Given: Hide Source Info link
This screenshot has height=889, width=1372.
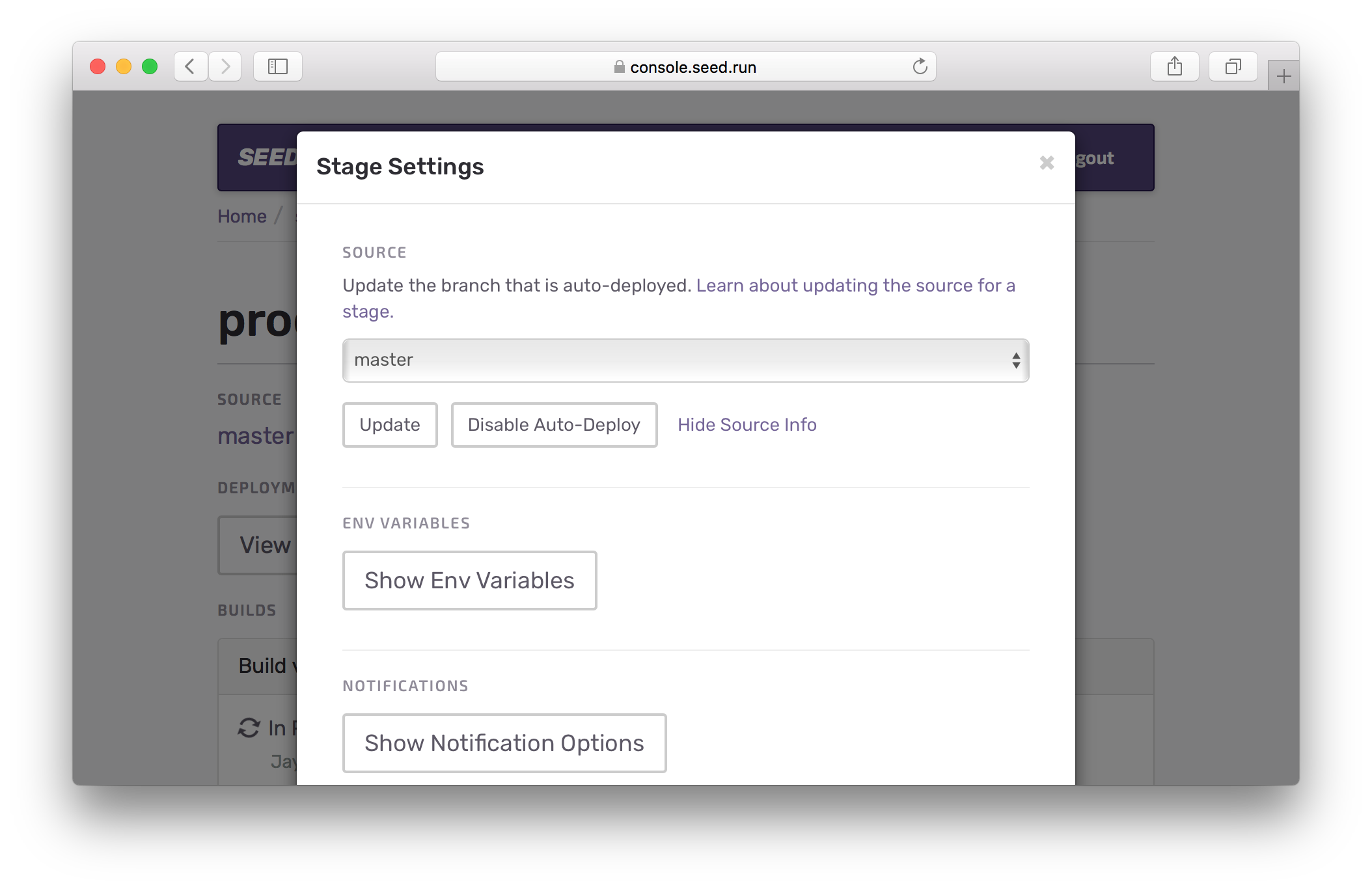Looking at the screenshot, I should tap(747, 425).
